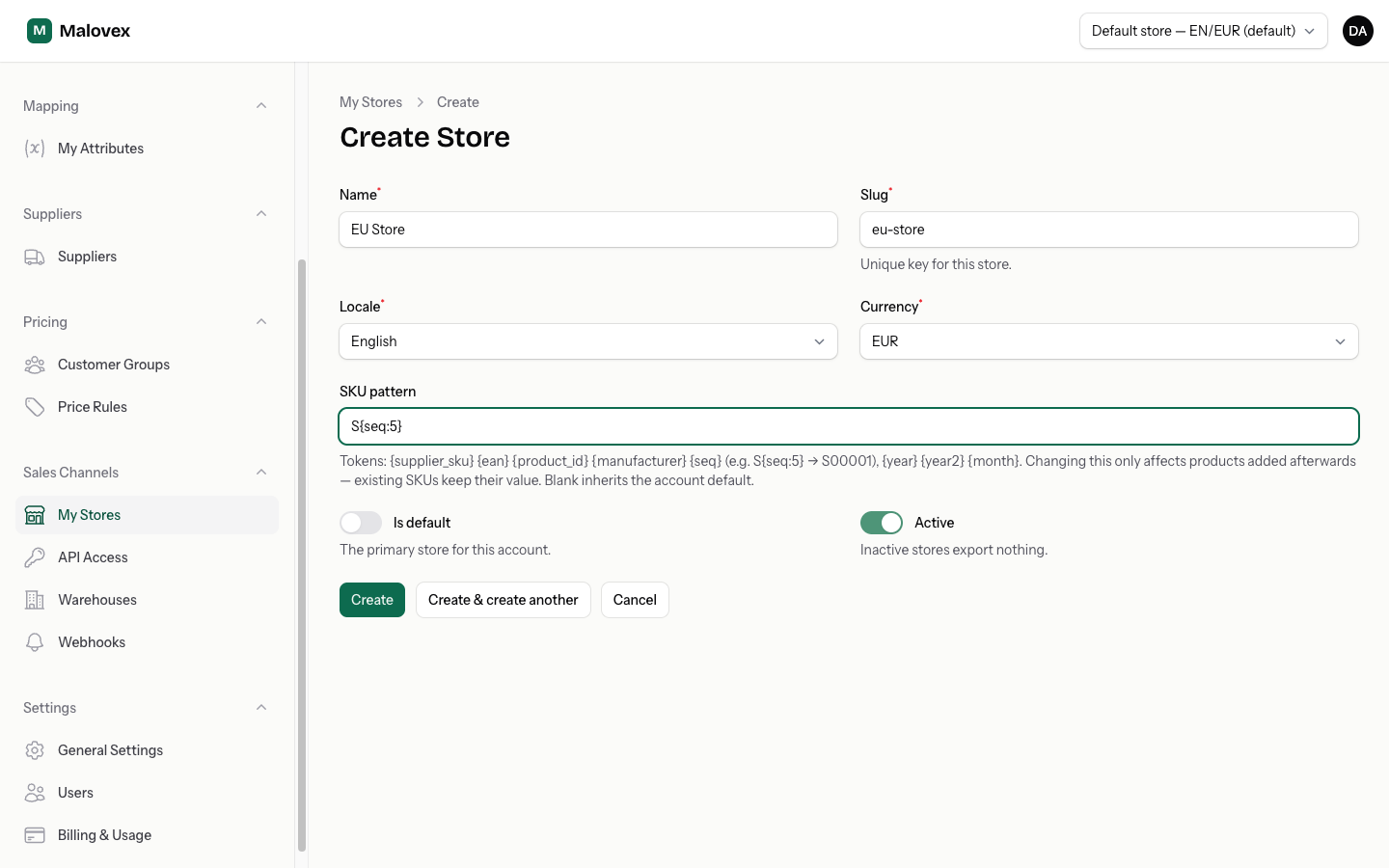The width and height of the screenshot is (1389, 868).
Task: Click the SKU pattern tokens help text
Action: 849,471
